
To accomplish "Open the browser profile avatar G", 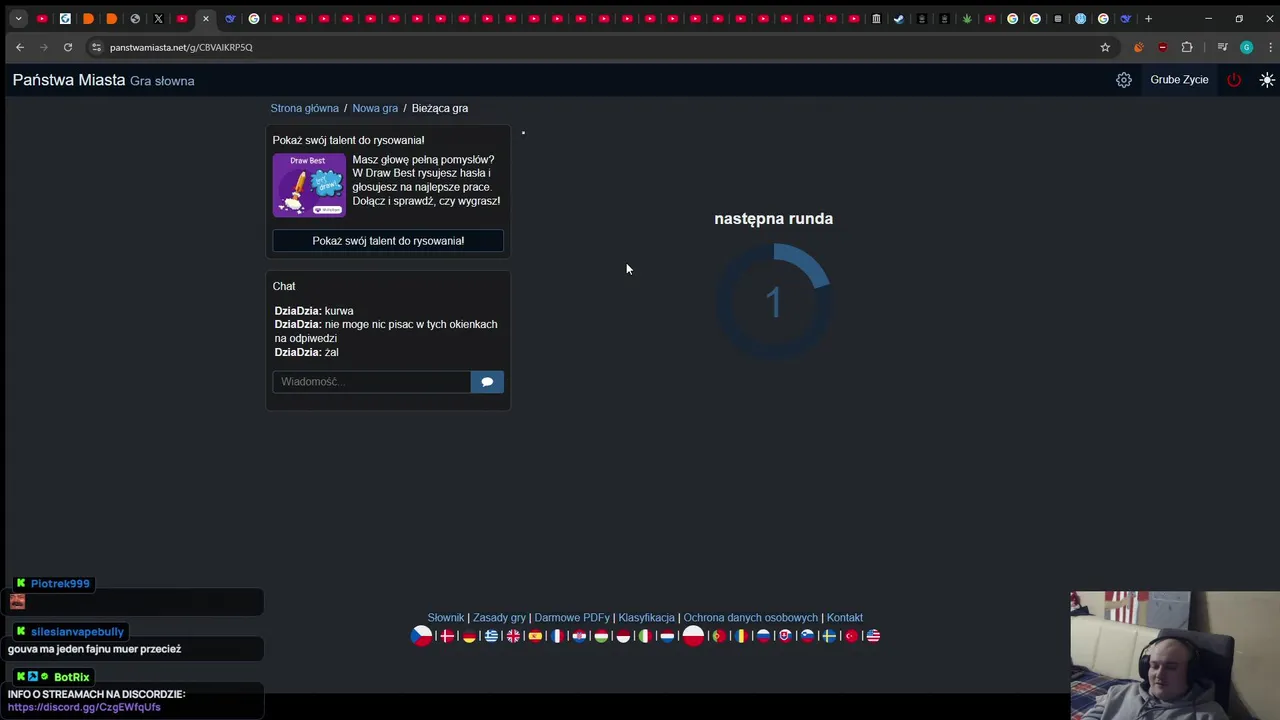I will pyautogui.click(x=1246, y=47).
